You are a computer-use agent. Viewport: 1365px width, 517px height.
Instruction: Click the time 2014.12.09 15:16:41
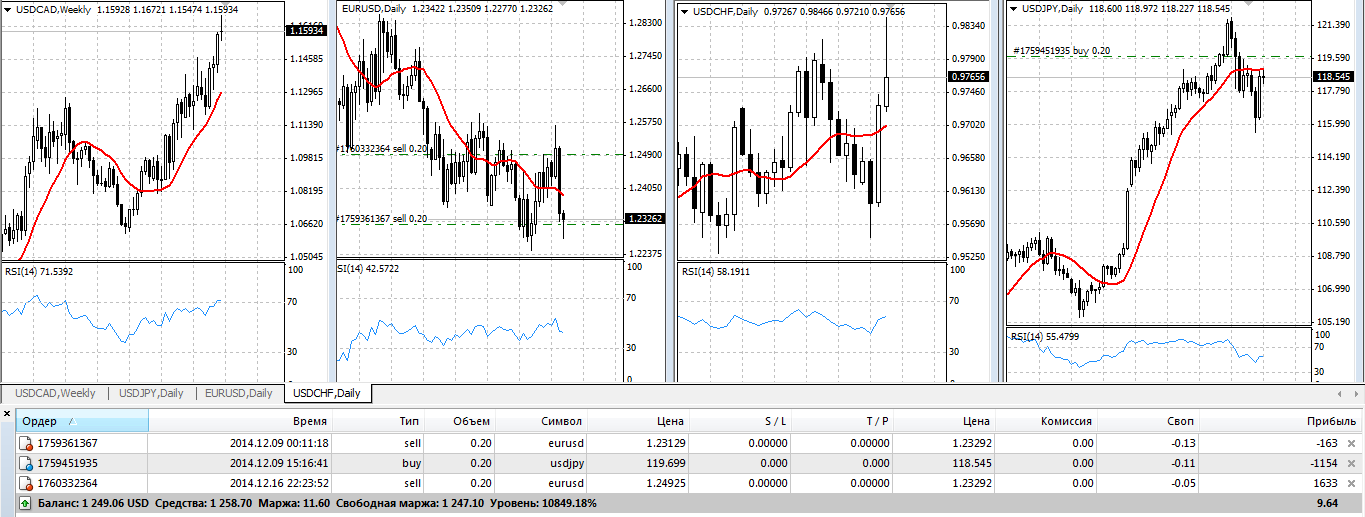[x=279, y=463]
